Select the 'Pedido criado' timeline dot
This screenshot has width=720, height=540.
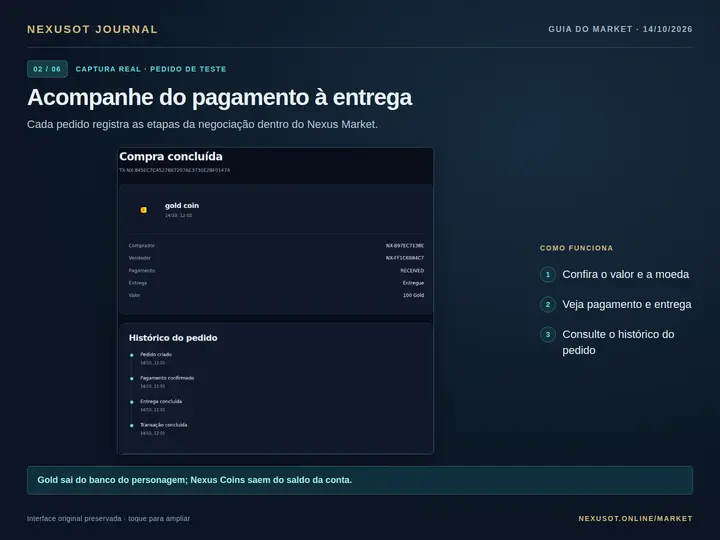coord(132,355)
